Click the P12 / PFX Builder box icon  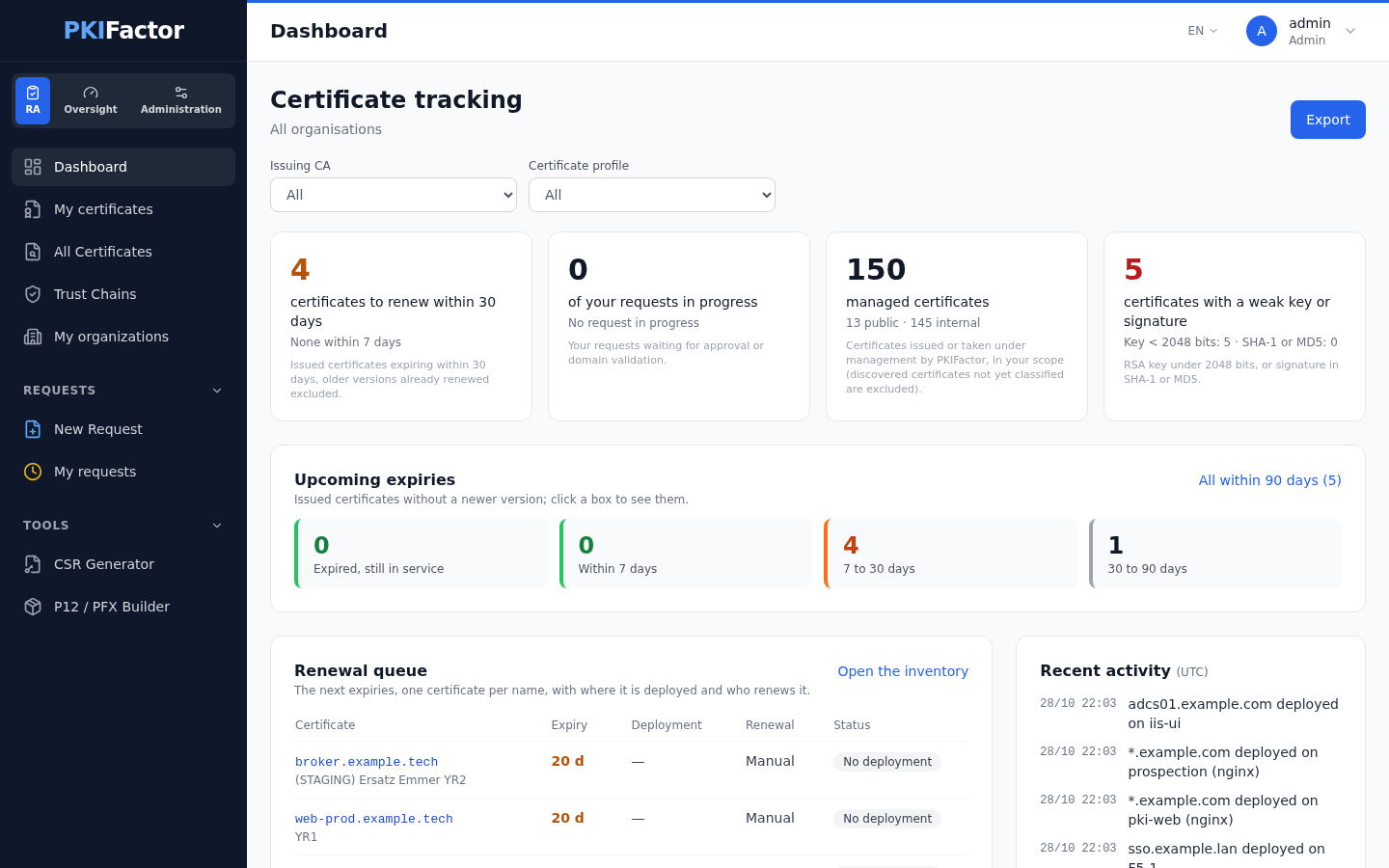click(33, 607)
